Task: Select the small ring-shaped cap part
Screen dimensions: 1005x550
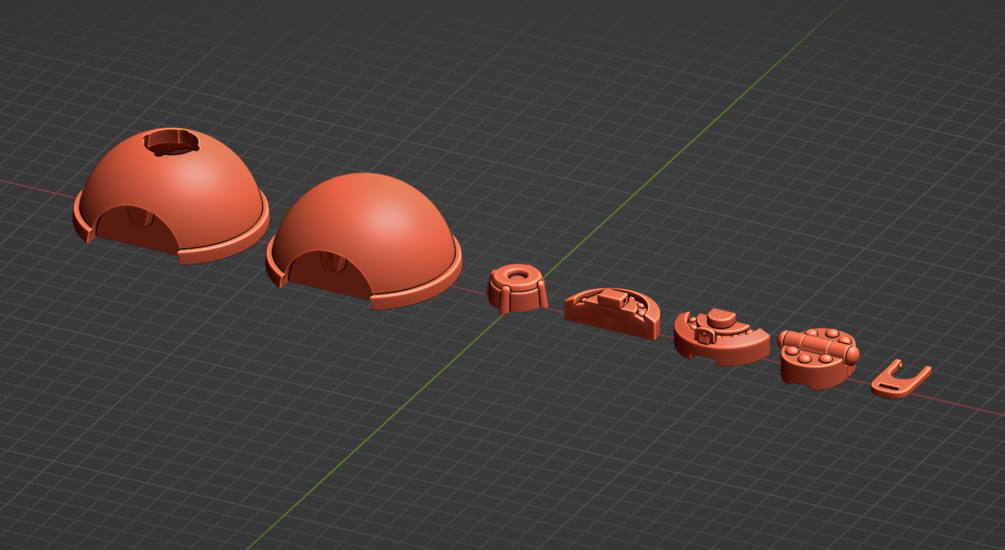Action: tap(517, 289)
